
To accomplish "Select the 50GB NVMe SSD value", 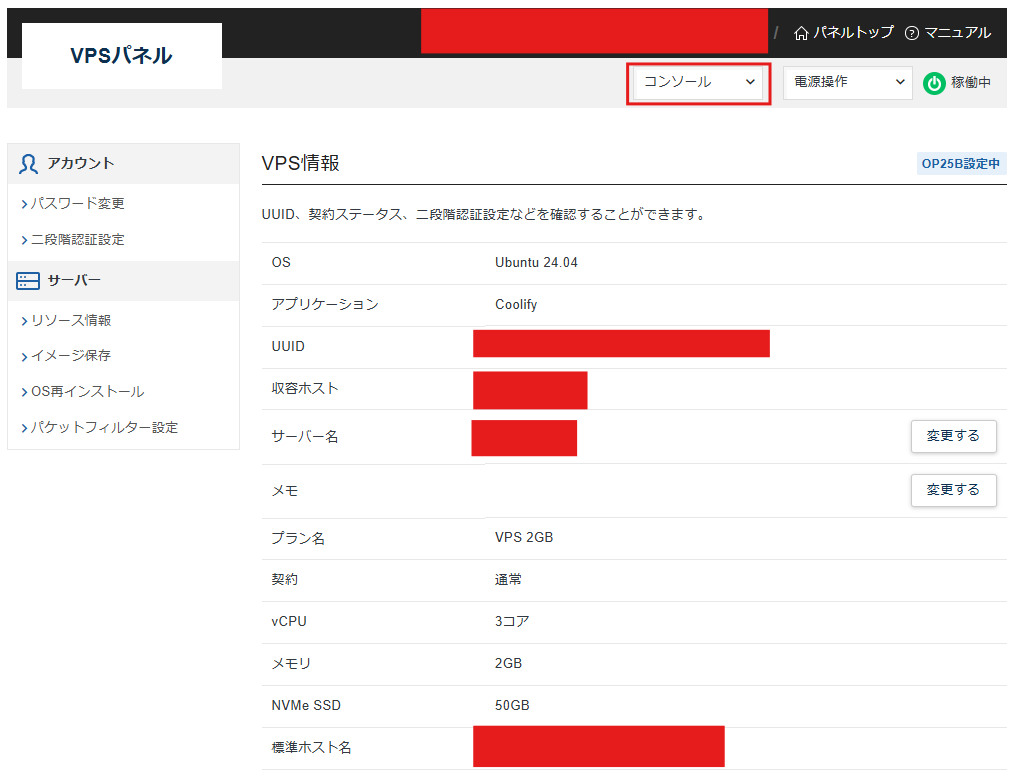I will 512,705.
